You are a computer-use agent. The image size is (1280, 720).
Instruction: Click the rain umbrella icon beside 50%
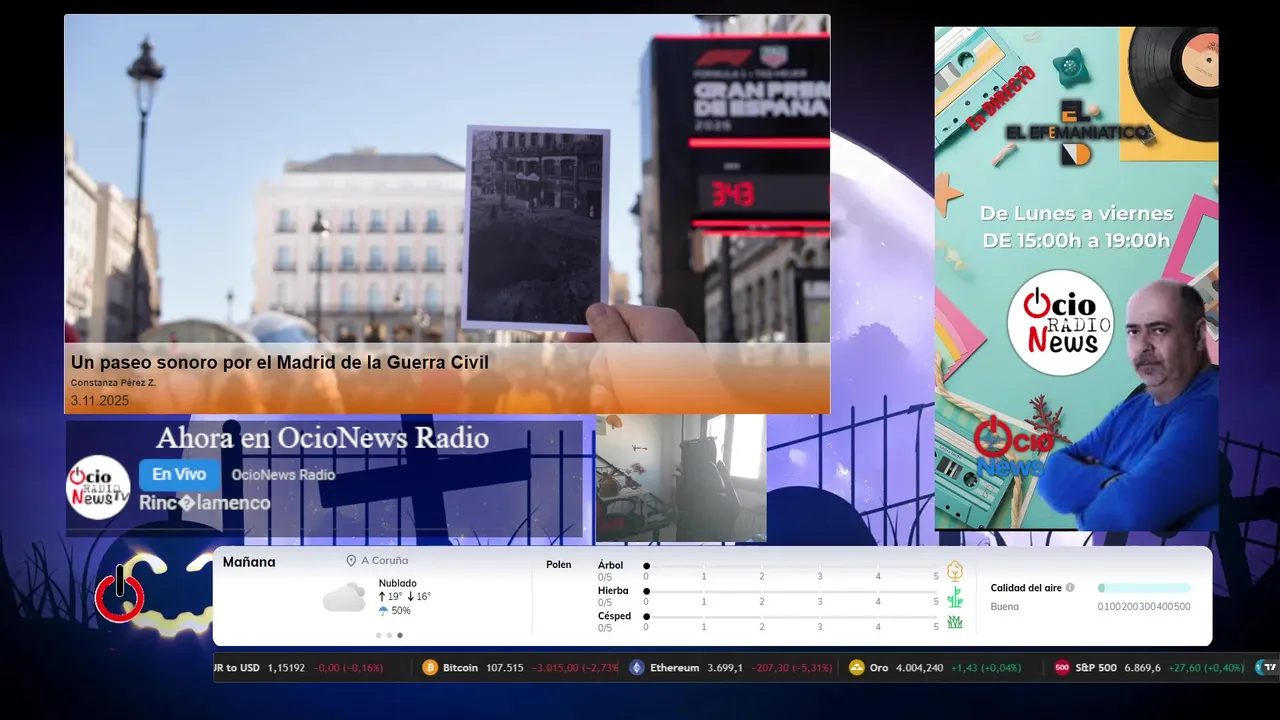[x=383, y=611]
